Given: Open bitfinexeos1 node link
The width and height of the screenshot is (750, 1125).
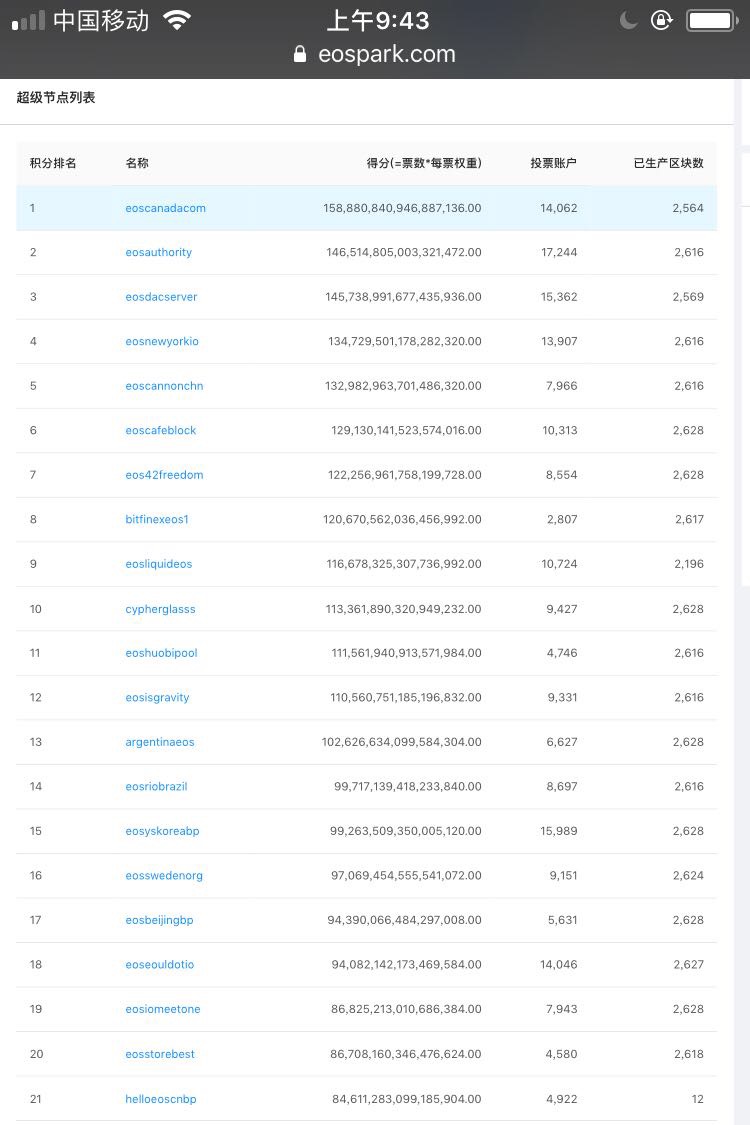Looking at the screenshot, I should point(156,519).
